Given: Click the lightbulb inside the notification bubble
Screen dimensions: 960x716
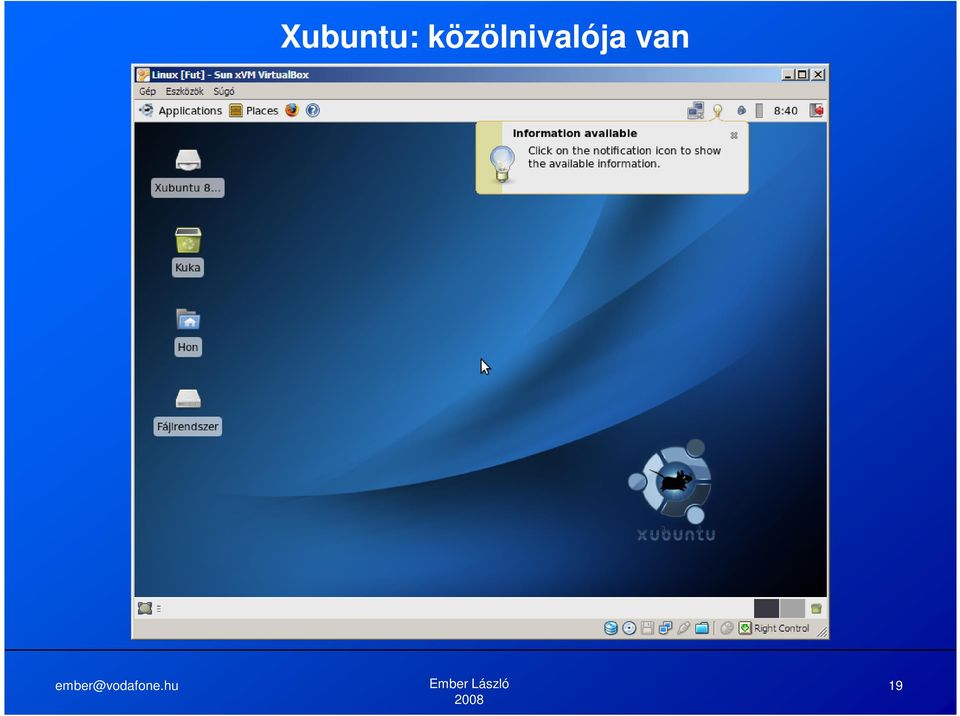Looking at the screenshot, I should point(502,164).
